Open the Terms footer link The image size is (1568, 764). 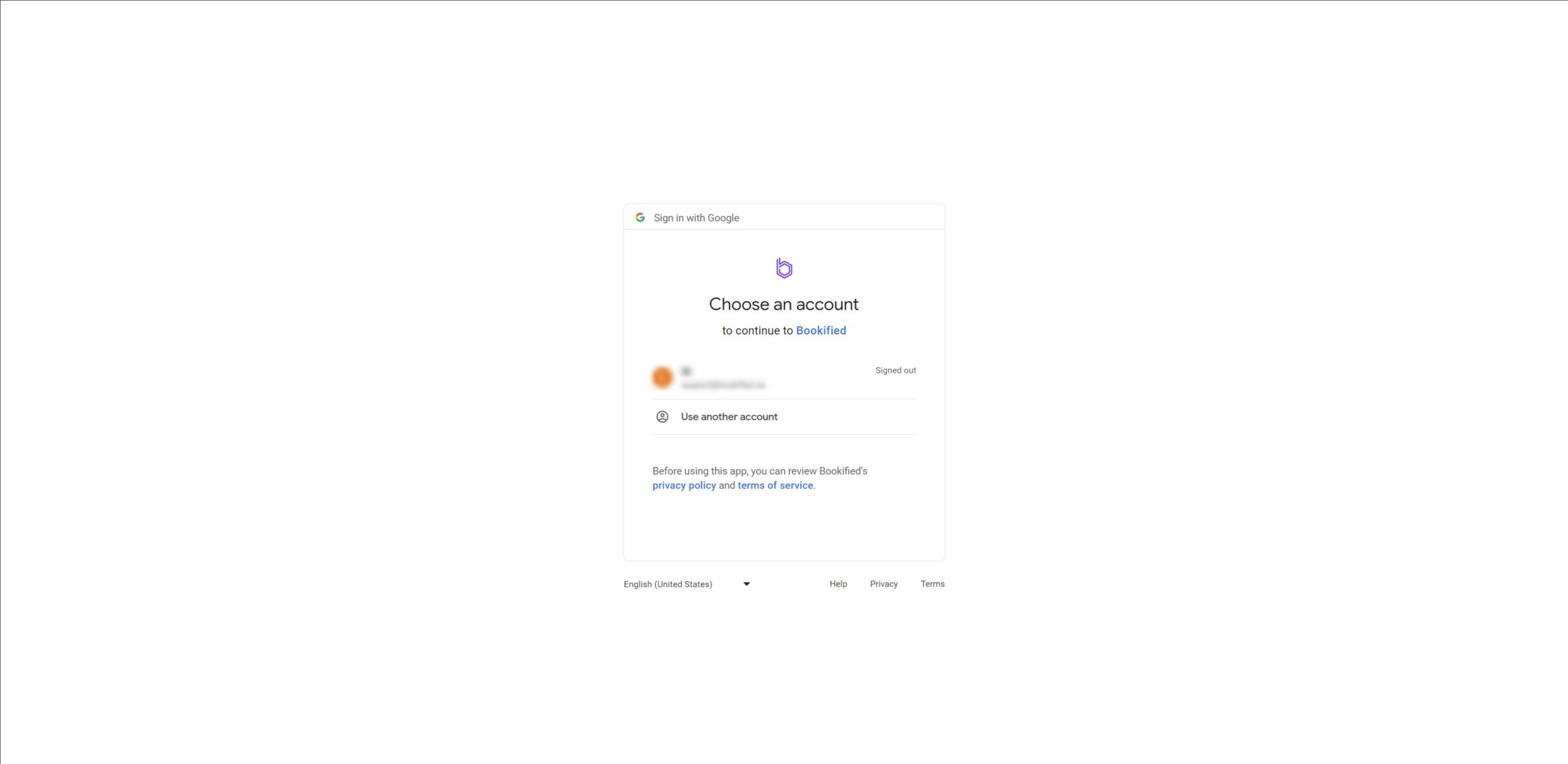pyautogui.click(x=932, y=584)
